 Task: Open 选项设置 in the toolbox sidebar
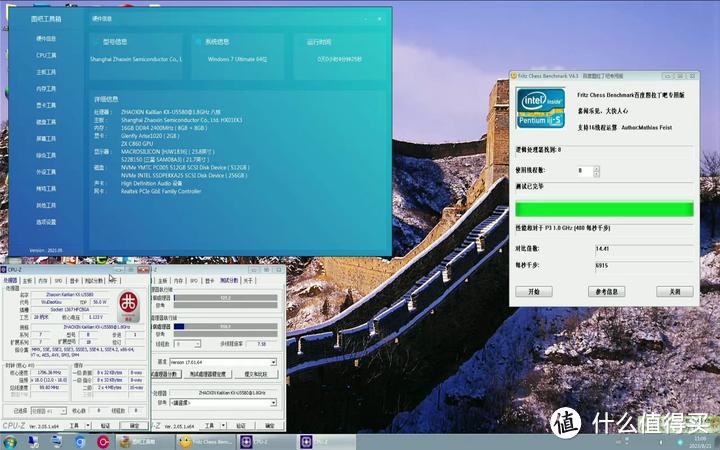click(46, 222)
